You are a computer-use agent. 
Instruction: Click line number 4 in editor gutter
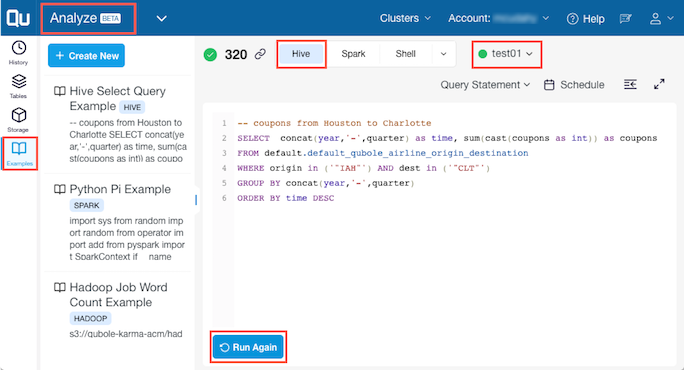pyautogui.click(x=224, y=168)
